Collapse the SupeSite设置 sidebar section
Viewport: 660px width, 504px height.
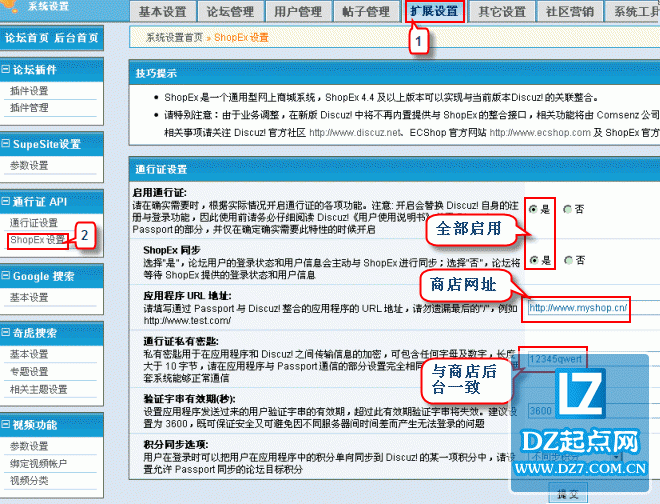(7, 144)
